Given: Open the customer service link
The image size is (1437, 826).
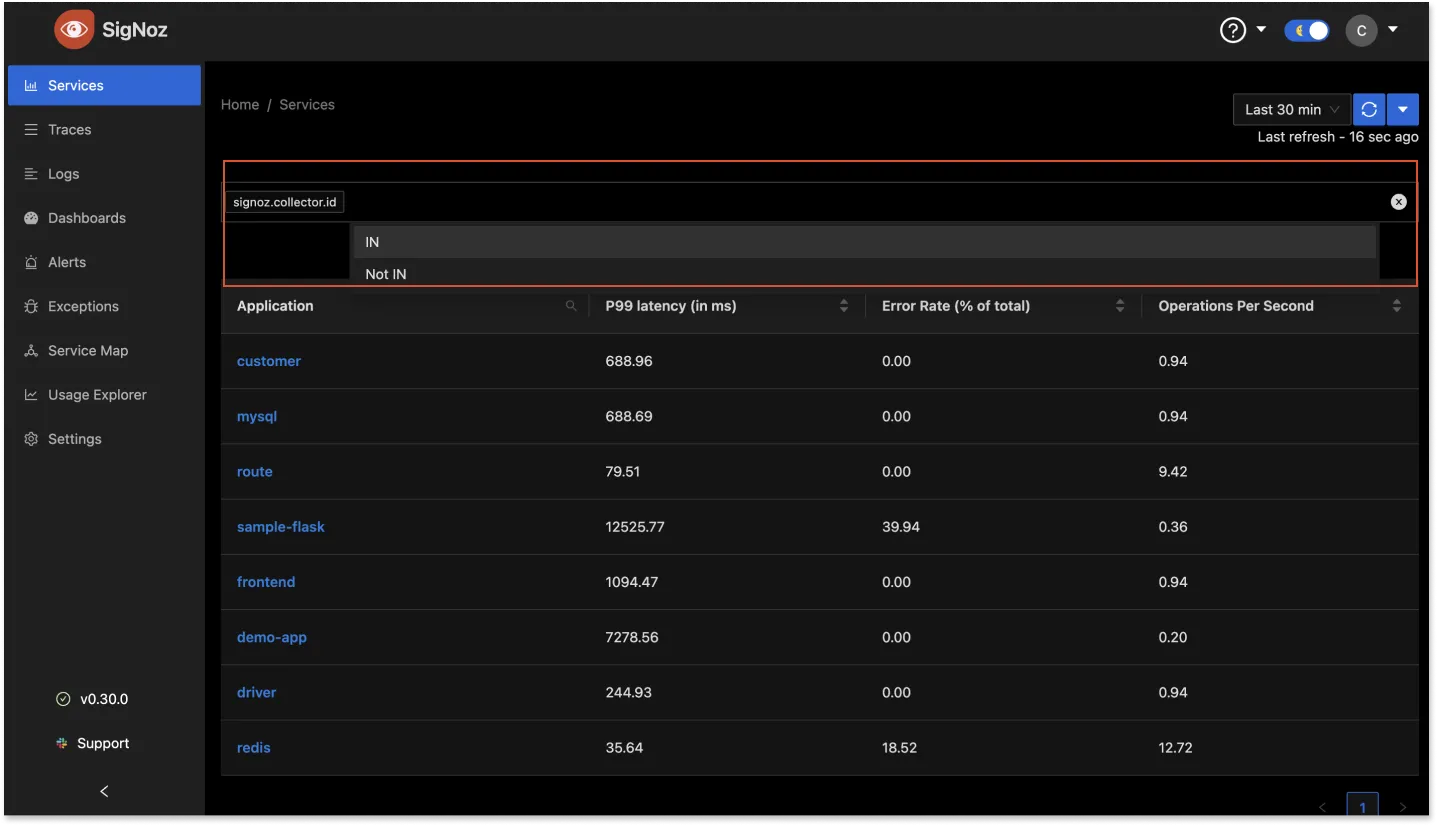Looking at the screenshot, I should coord(269,361).
